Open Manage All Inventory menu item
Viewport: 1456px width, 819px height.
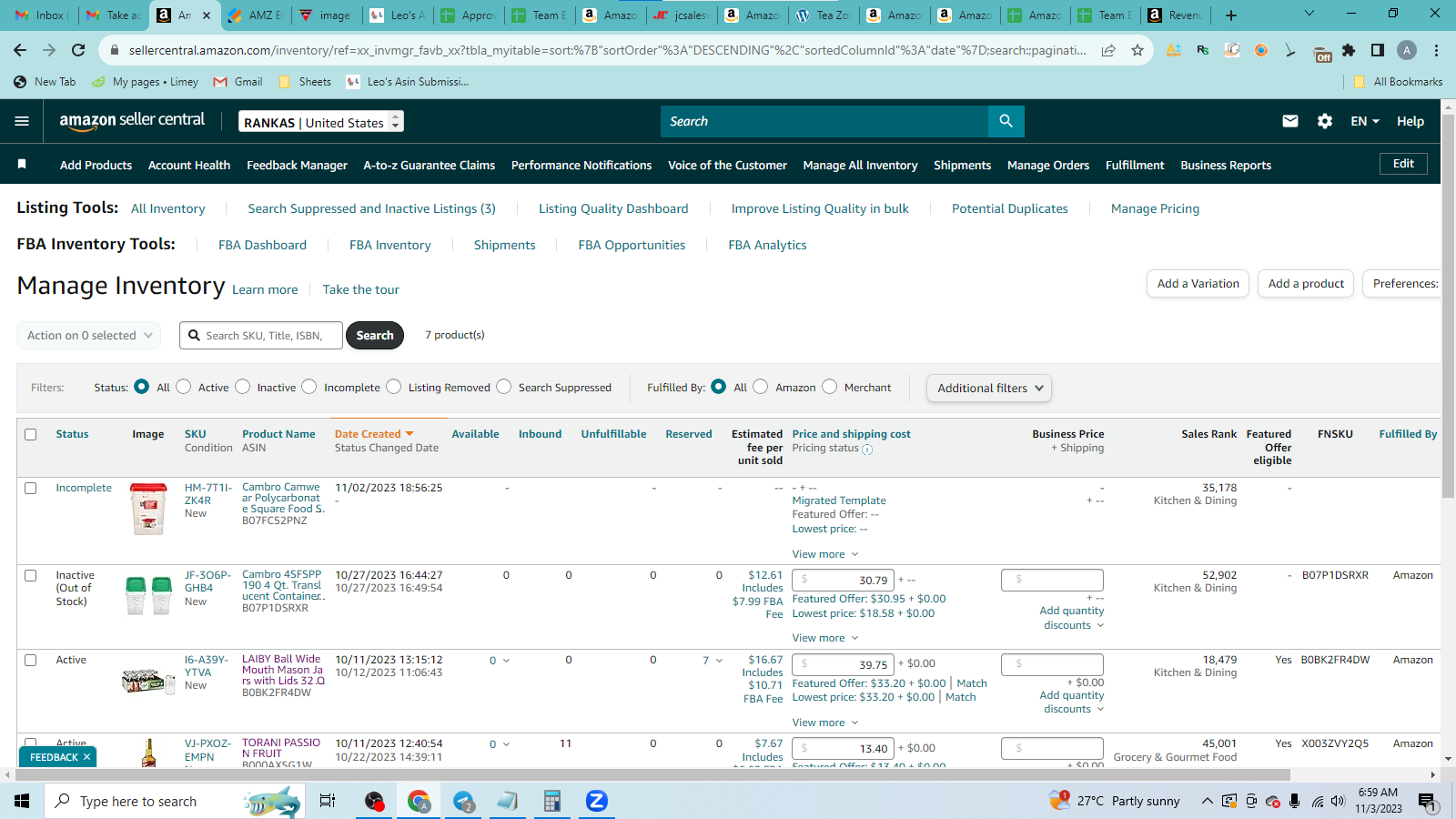860,165
